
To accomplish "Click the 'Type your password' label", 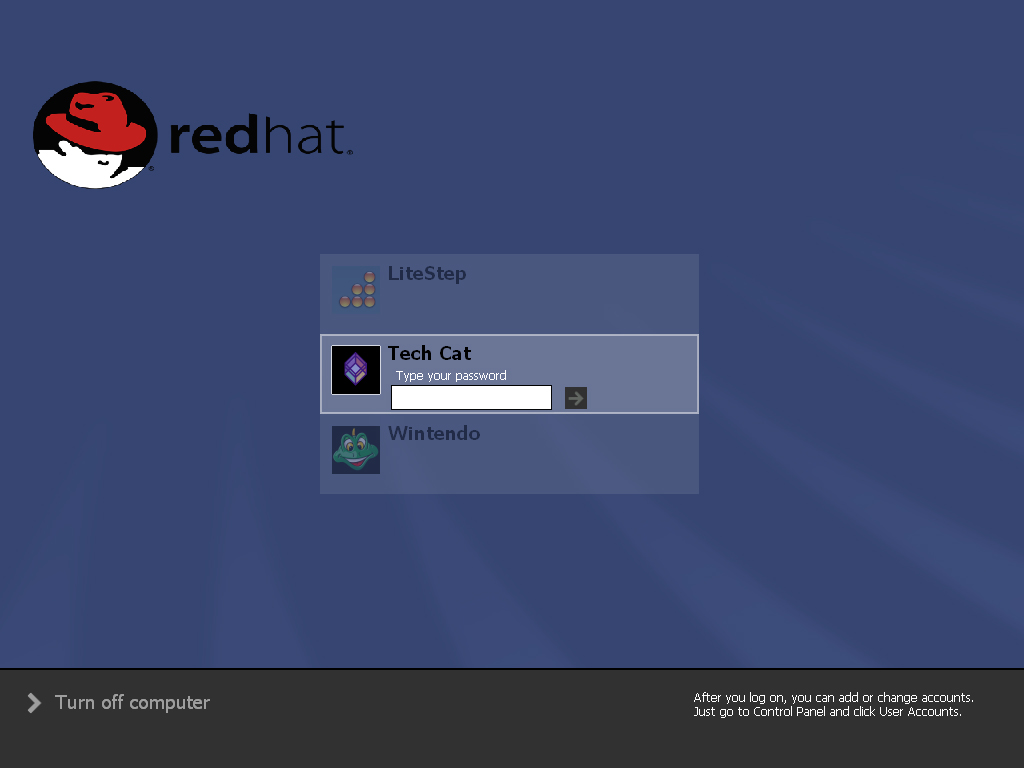I will point(451,376).
